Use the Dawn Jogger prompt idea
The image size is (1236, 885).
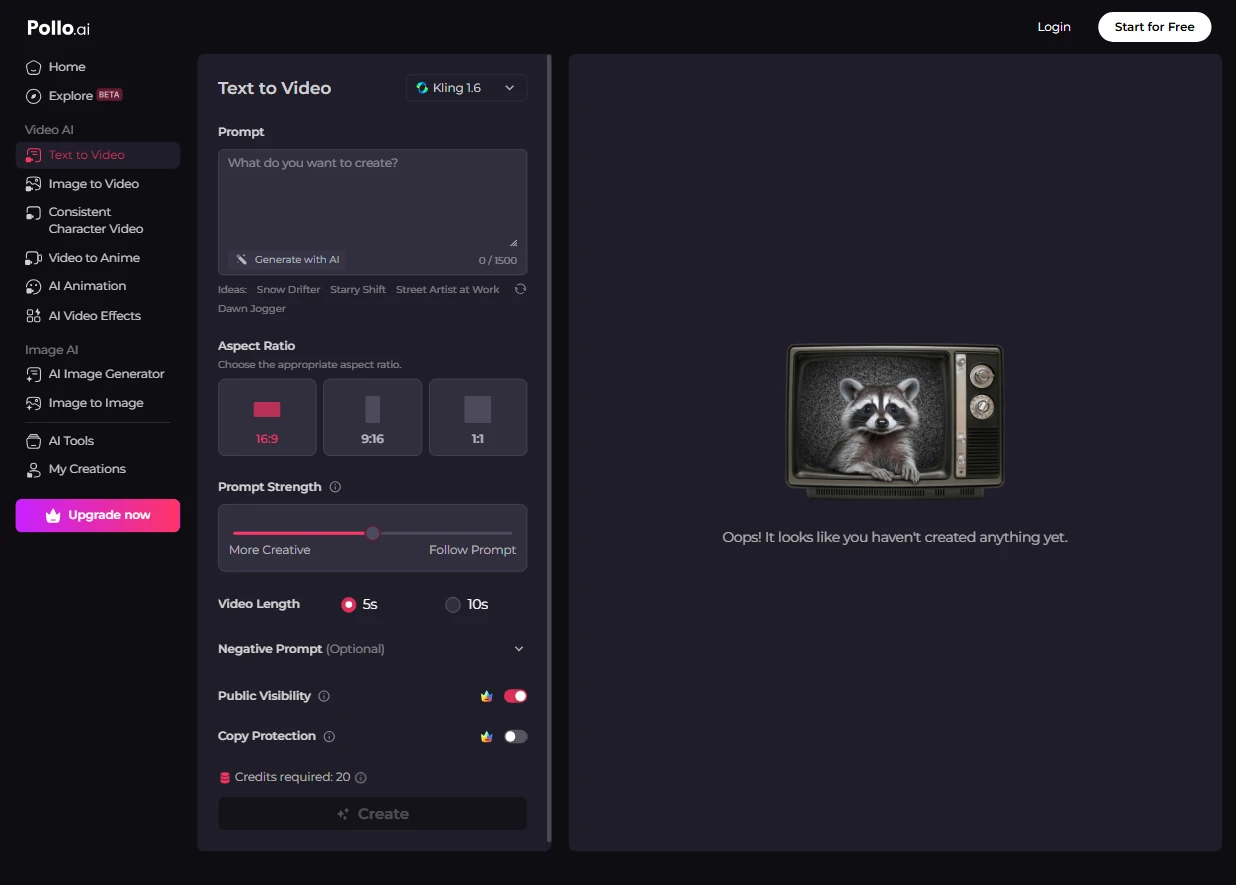252,309
